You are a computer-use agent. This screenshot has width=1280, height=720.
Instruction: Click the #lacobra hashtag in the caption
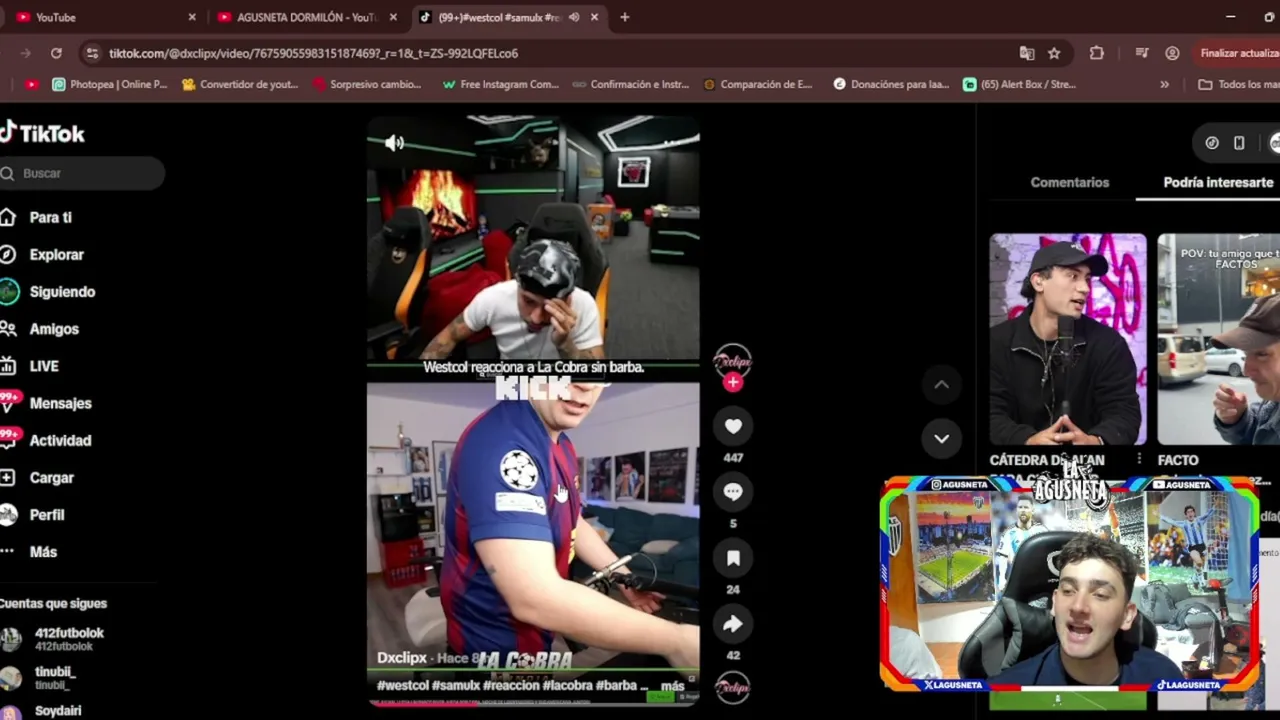[567, 686]
